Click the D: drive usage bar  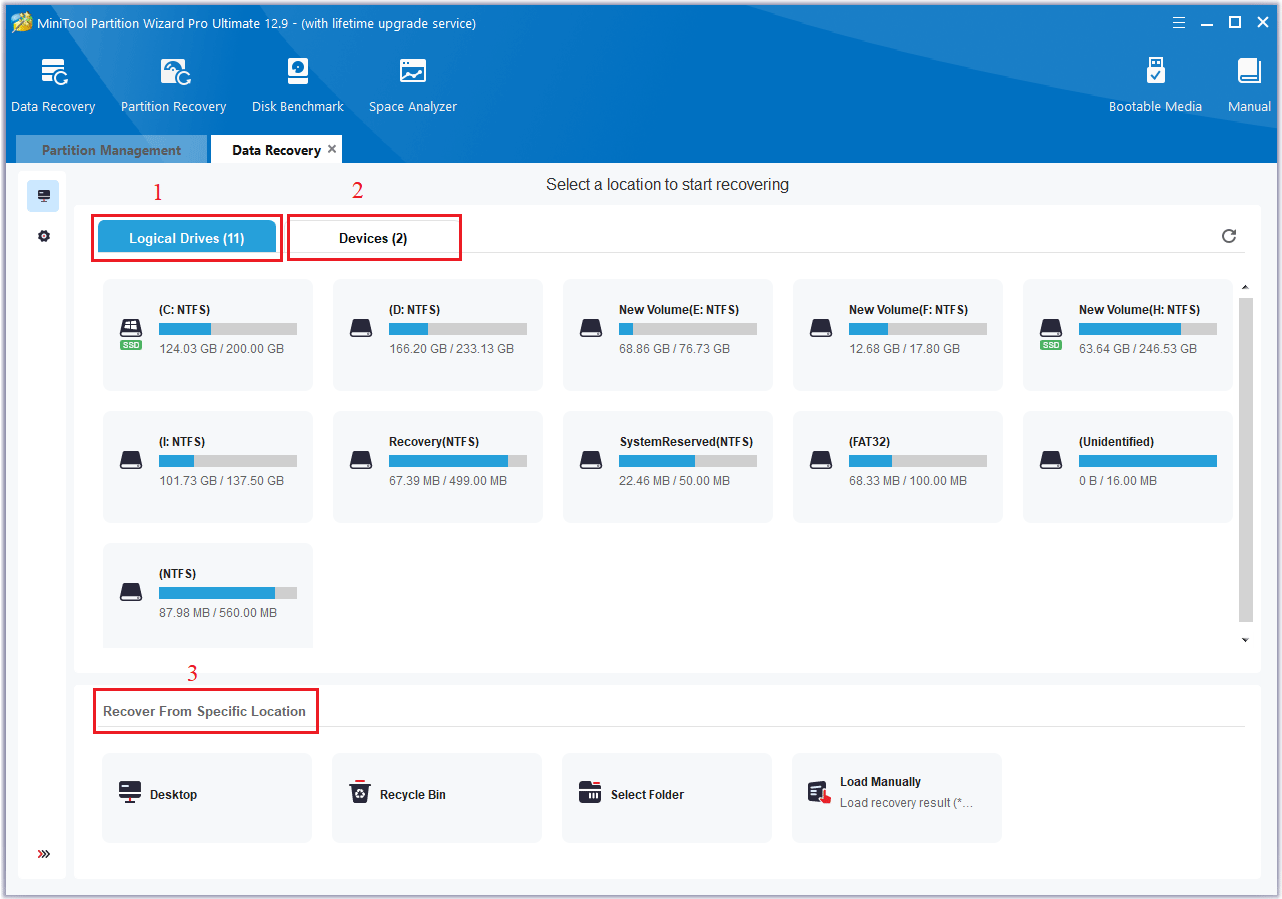(458, 329)
